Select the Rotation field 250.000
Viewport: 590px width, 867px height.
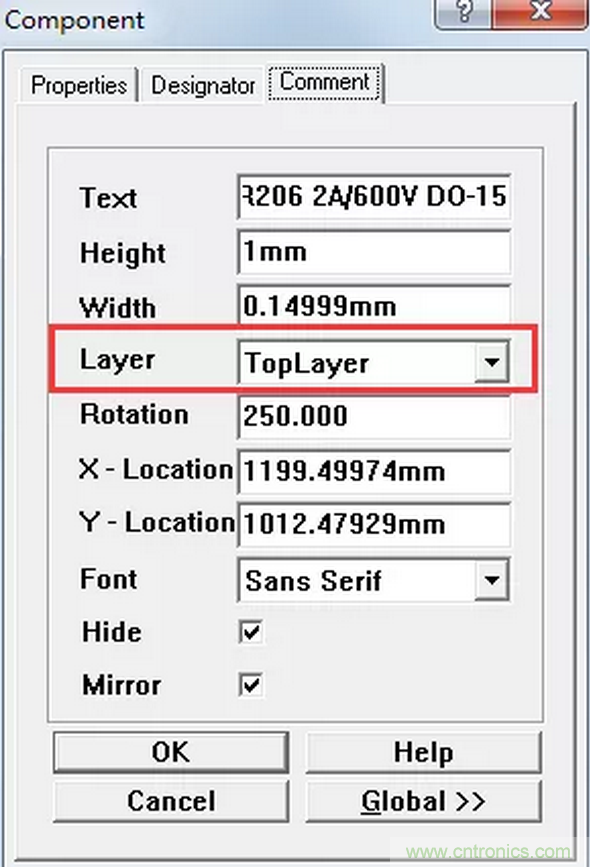point(374,416)
